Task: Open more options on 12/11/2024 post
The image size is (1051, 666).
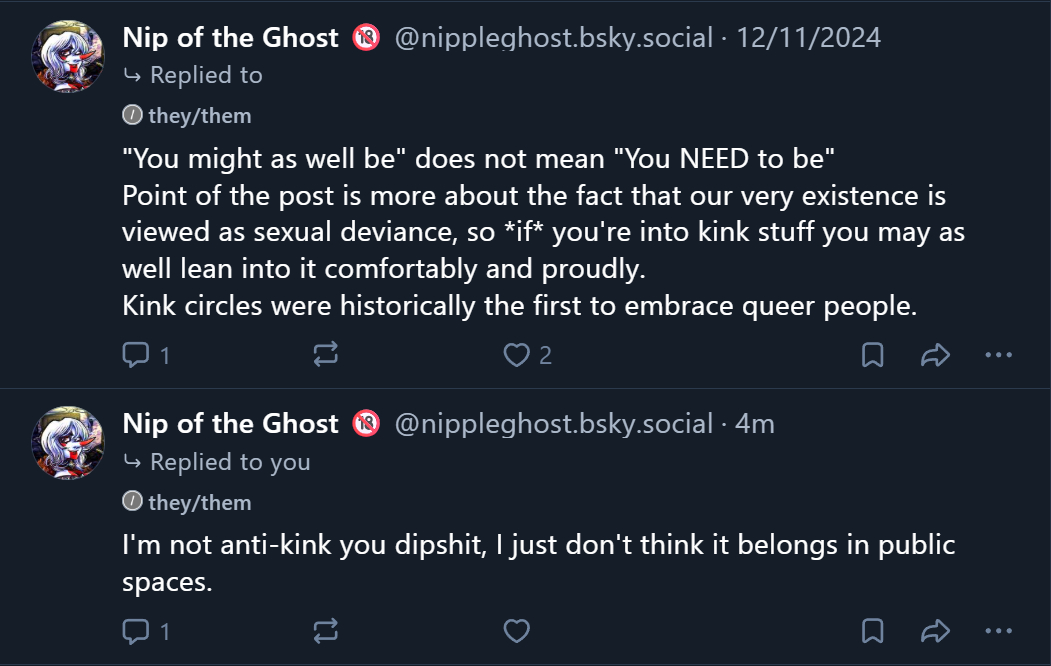Action: tap(999, 355)
